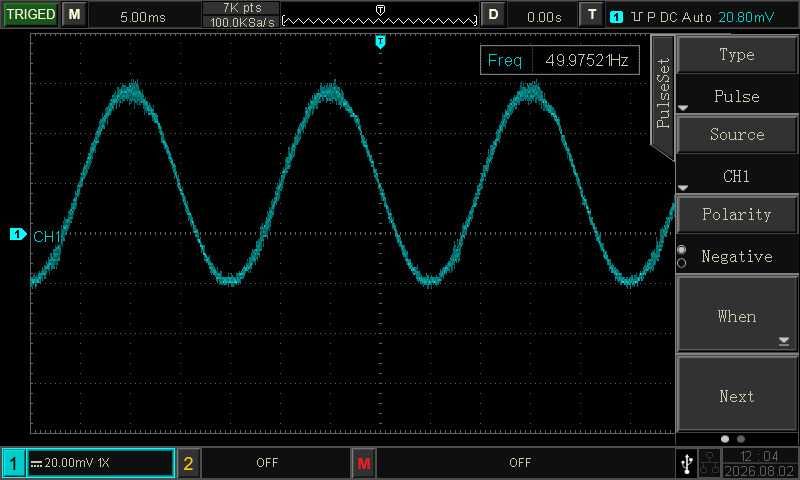Click the 5.00ms timebase value

(x=143, y=17)
